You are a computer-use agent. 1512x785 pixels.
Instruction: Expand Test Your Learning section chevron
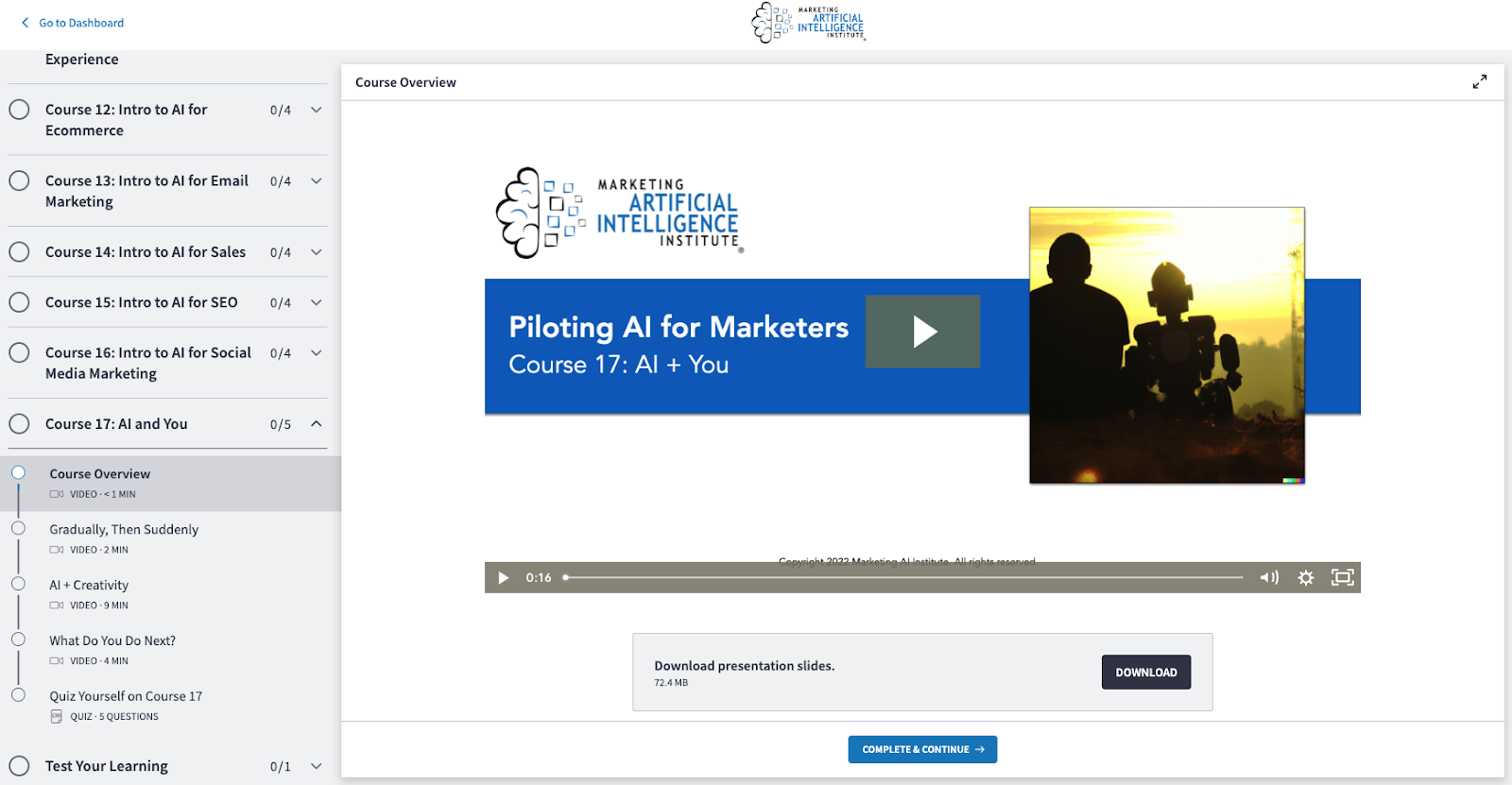point(317,766)
